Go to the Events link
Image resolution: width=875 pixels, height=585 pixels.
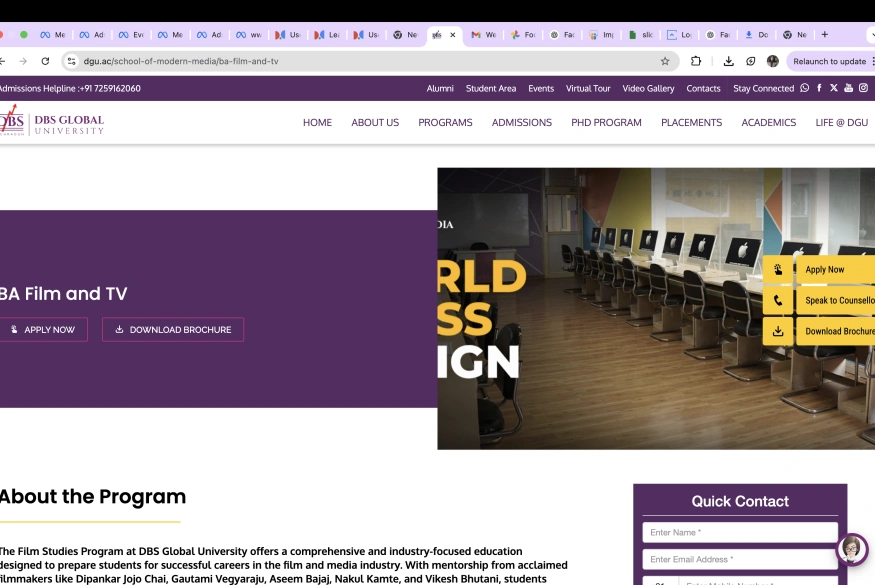pyautogui.click(x=541, y=88)
